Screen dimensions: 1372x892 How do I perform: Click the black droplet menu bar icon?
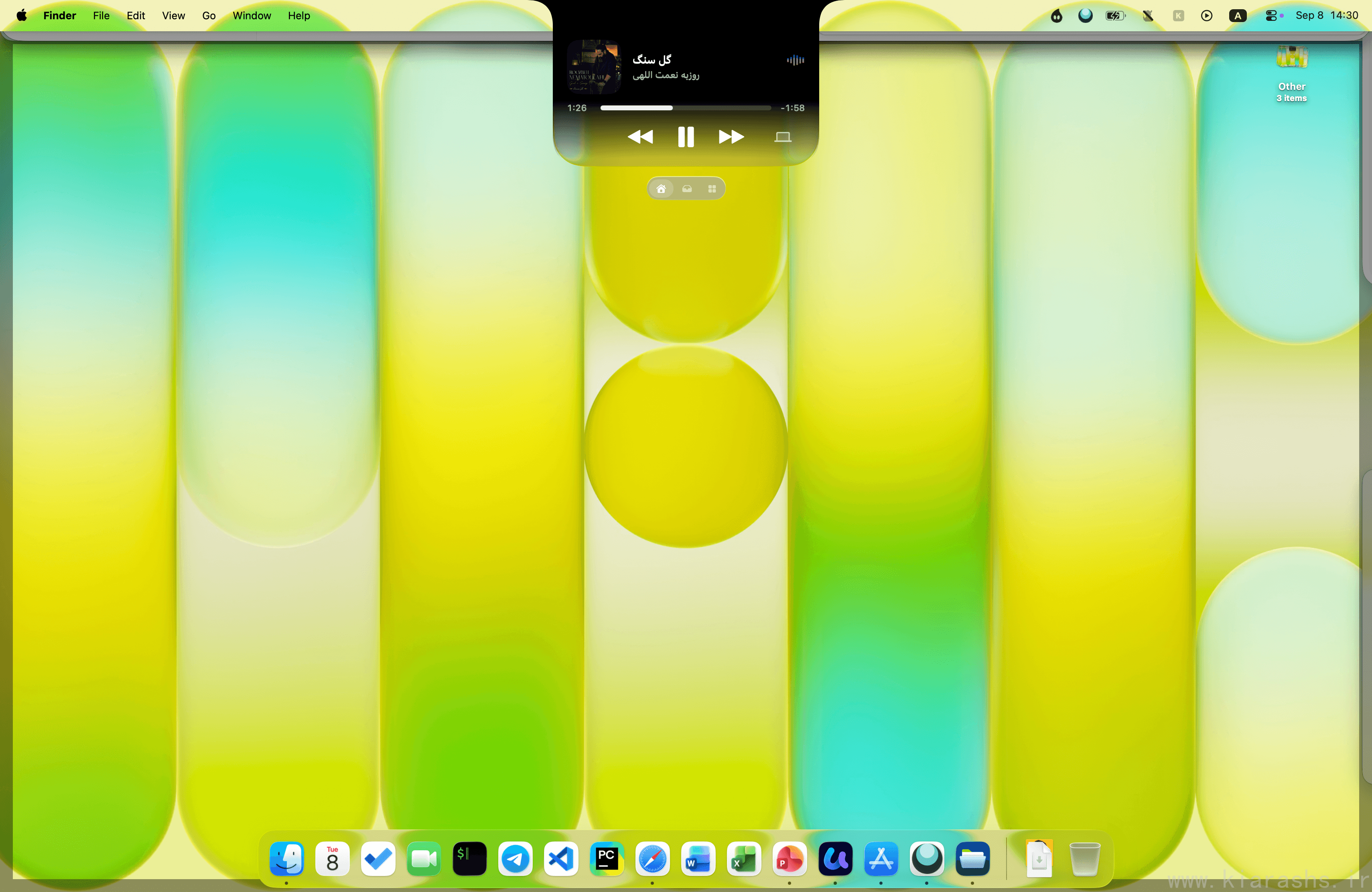click(x=1056, y=16)
